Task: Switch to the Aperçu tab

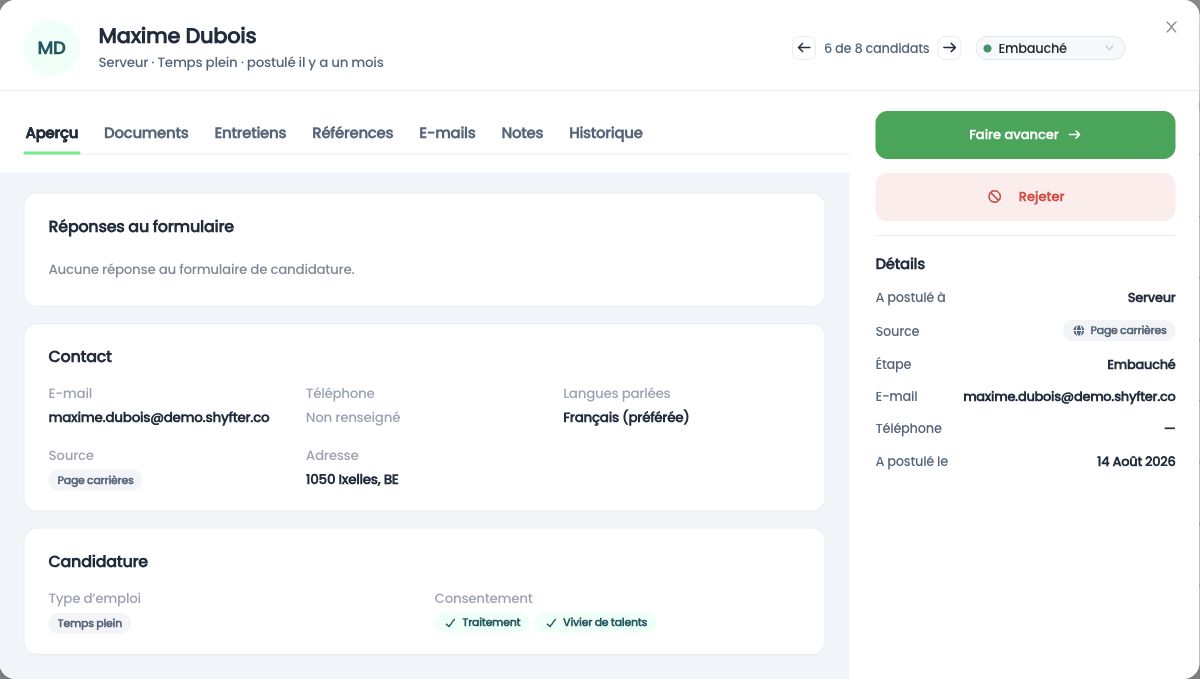Action: point(52,133)
